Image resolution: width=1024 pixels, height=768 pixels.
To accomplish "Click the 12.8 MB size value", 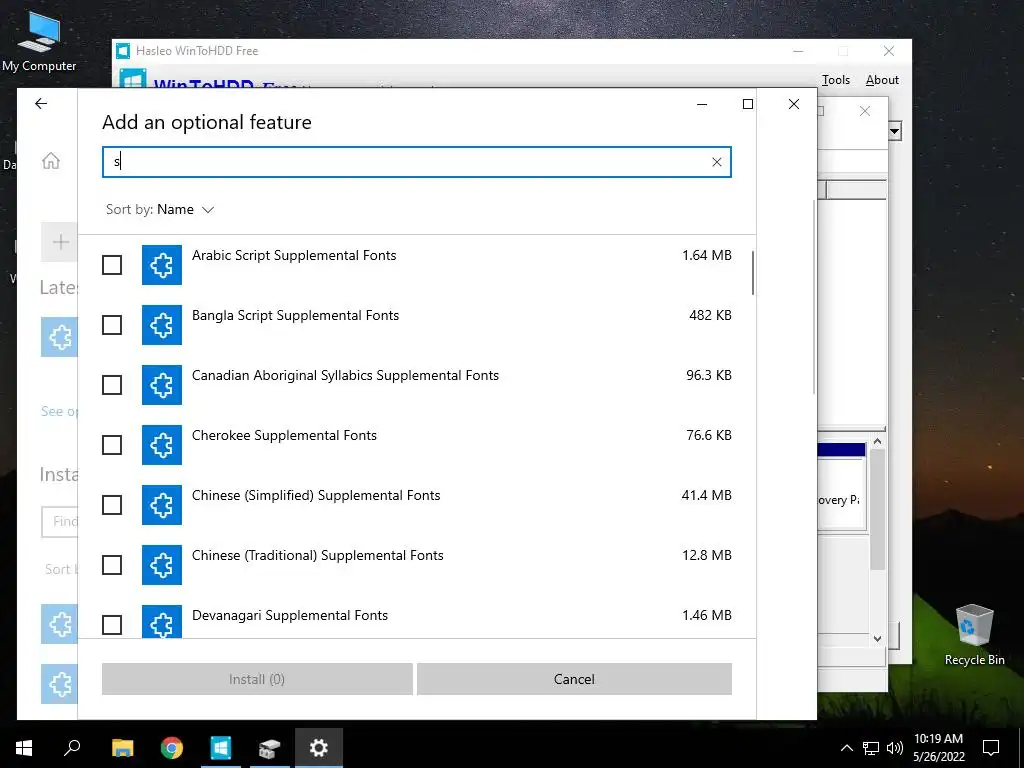I will click(x=707, y=555).
